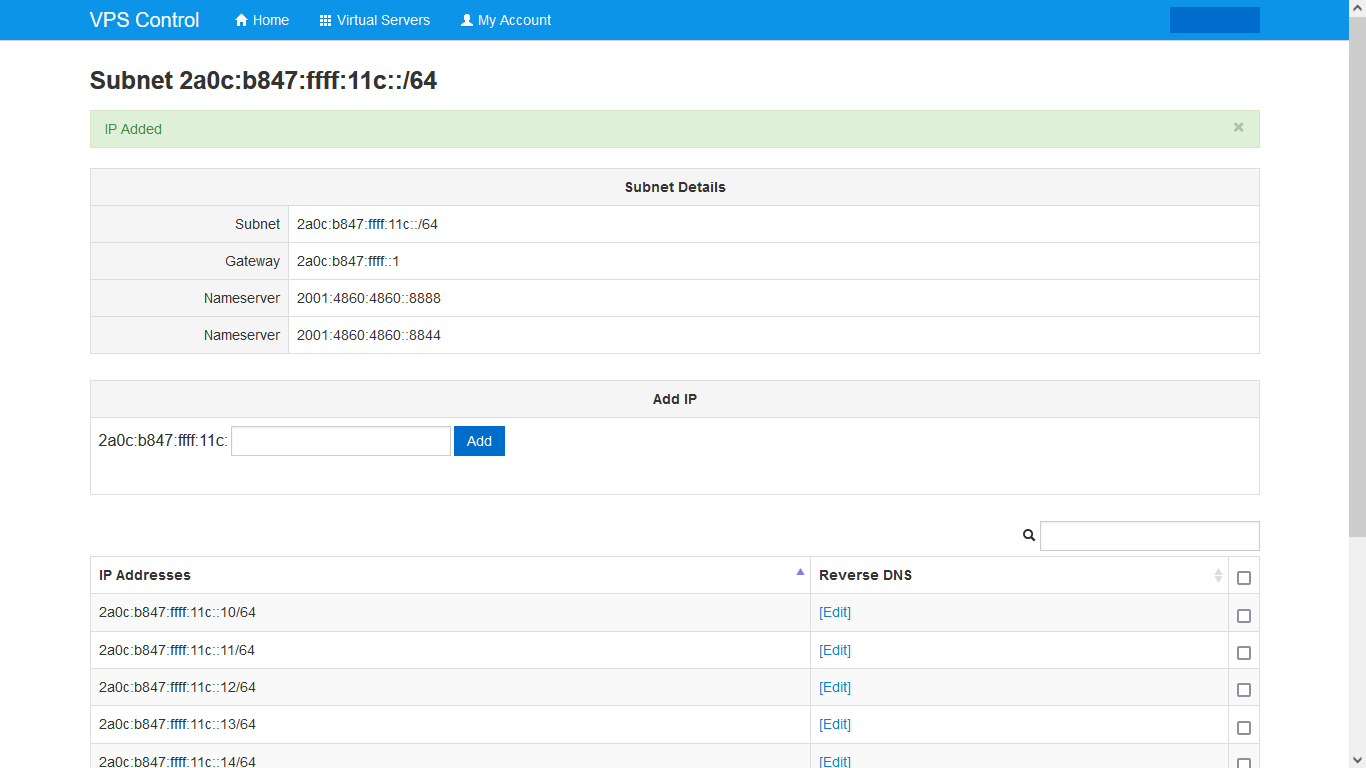Image resolution: width=1366 pixels, height=768 pixels.
Task: Edit reverse DNS for ::12/64
Action: tap(835, 687)
